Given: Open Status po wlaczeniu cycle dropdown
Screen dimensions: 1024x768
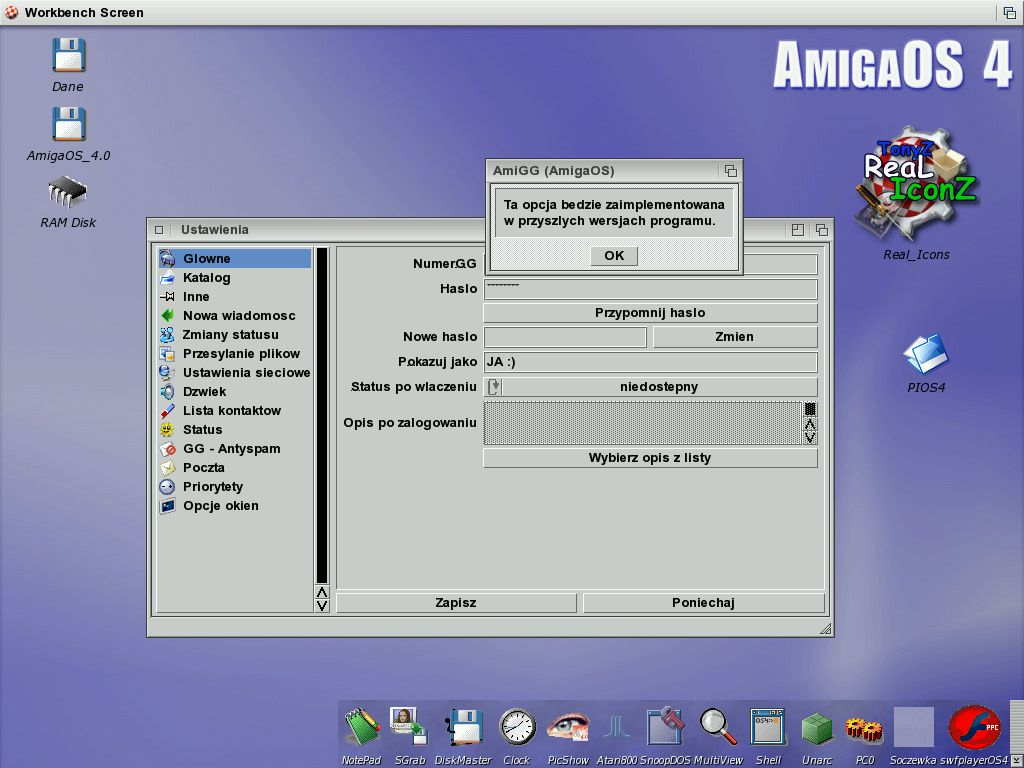Looking at the screenshot, I should click(x=650, y=387).
